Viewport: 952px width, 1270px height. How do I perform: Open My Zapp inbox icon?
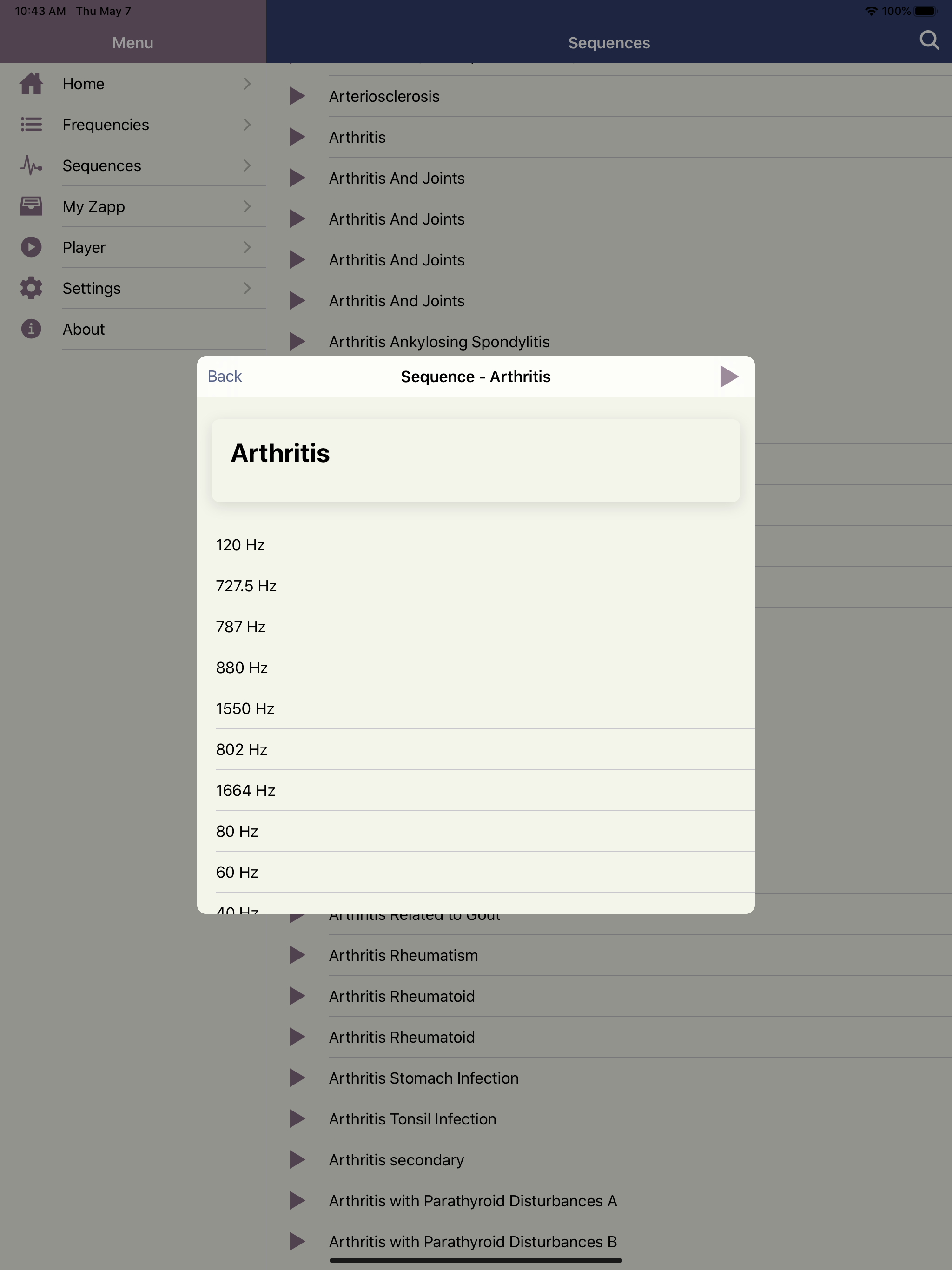31,206
